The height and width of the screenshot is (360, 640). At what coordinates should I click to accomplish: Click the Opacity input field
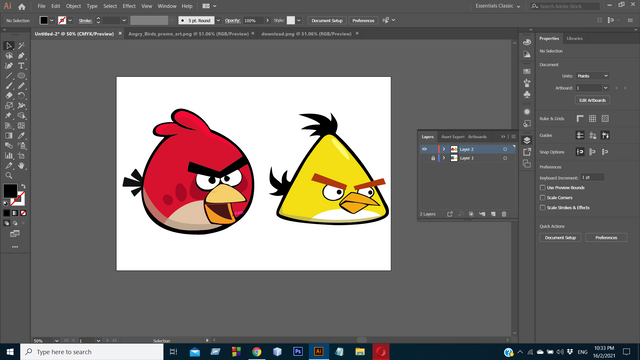point(253,20)
